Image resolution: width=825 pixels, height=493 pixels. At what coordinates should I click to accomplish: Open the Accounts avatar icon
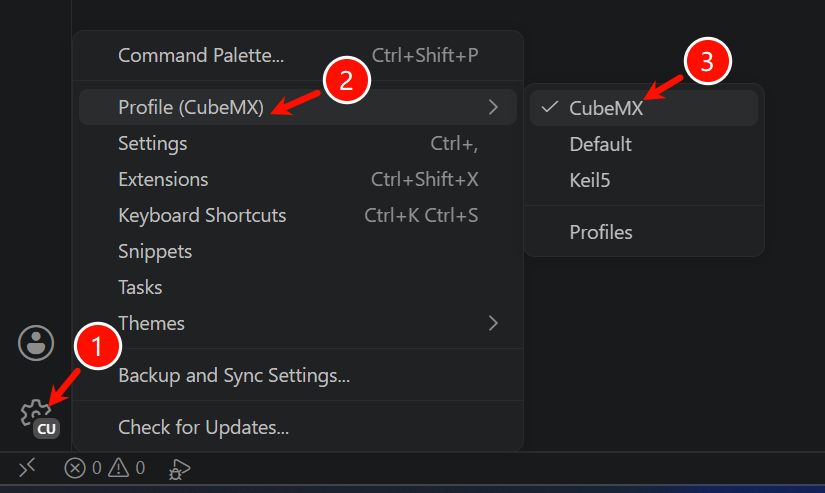(36, 343)
